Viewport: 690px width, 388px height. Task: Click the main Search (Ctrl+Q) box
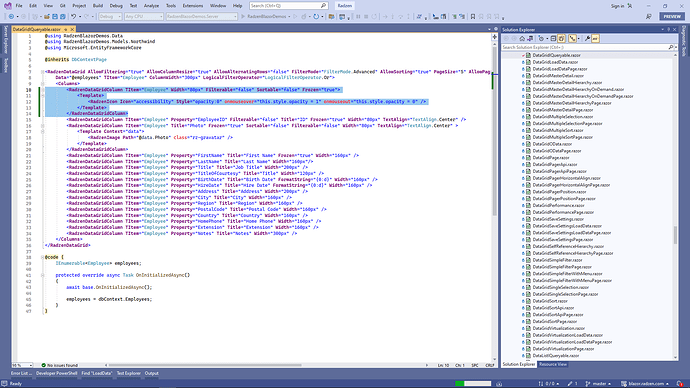tap(288, 6)
